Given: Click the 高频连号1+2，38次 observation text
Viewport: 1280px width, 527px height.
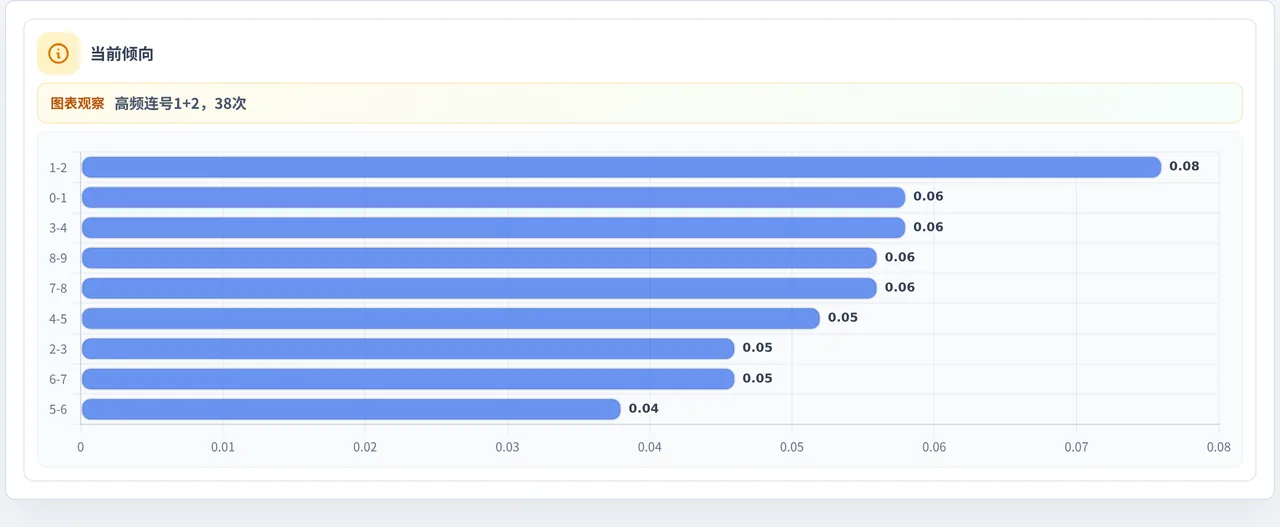Looking at the screenshot, I should pos(180,103).
